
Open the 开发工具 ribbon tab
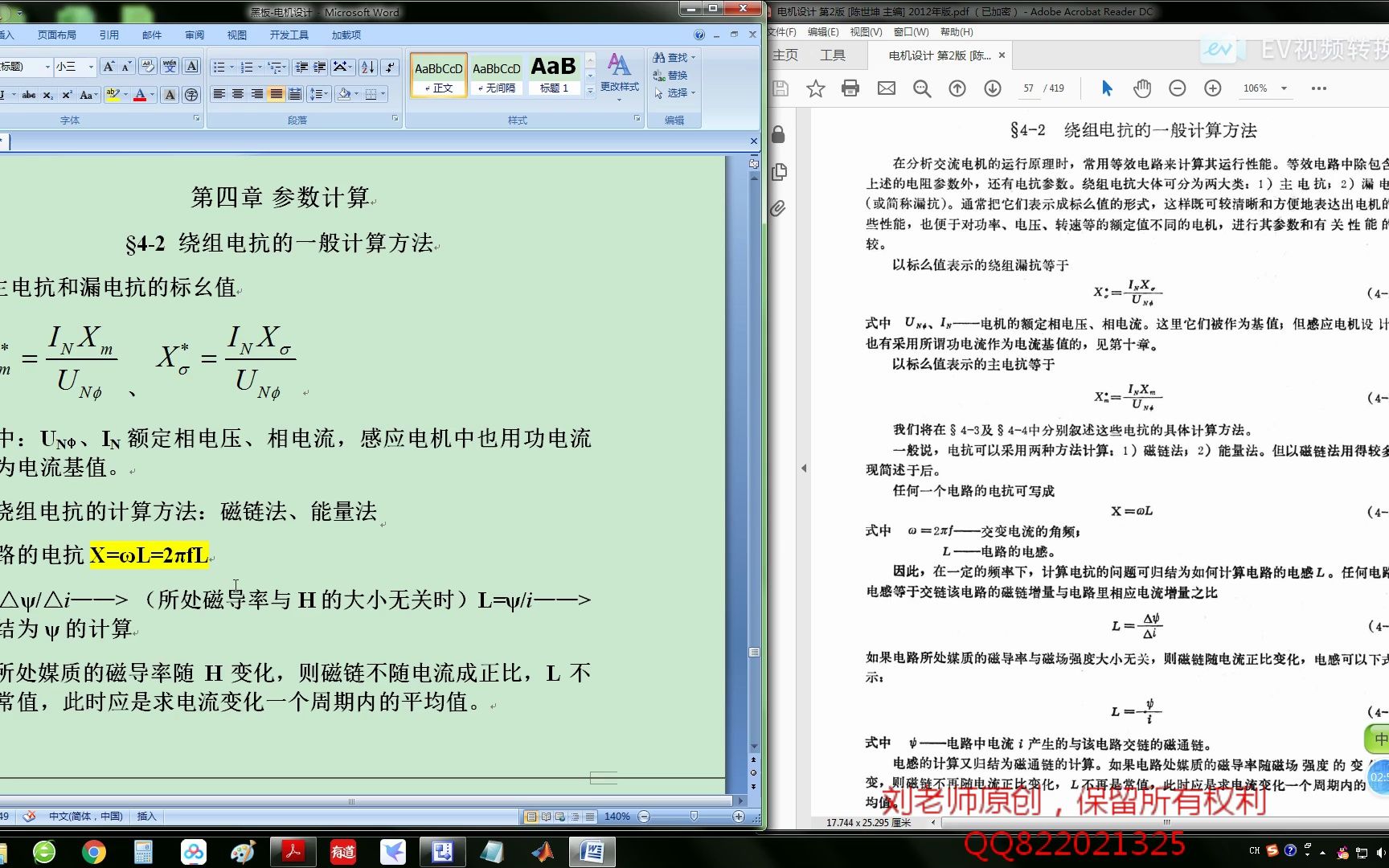[289, 35]
